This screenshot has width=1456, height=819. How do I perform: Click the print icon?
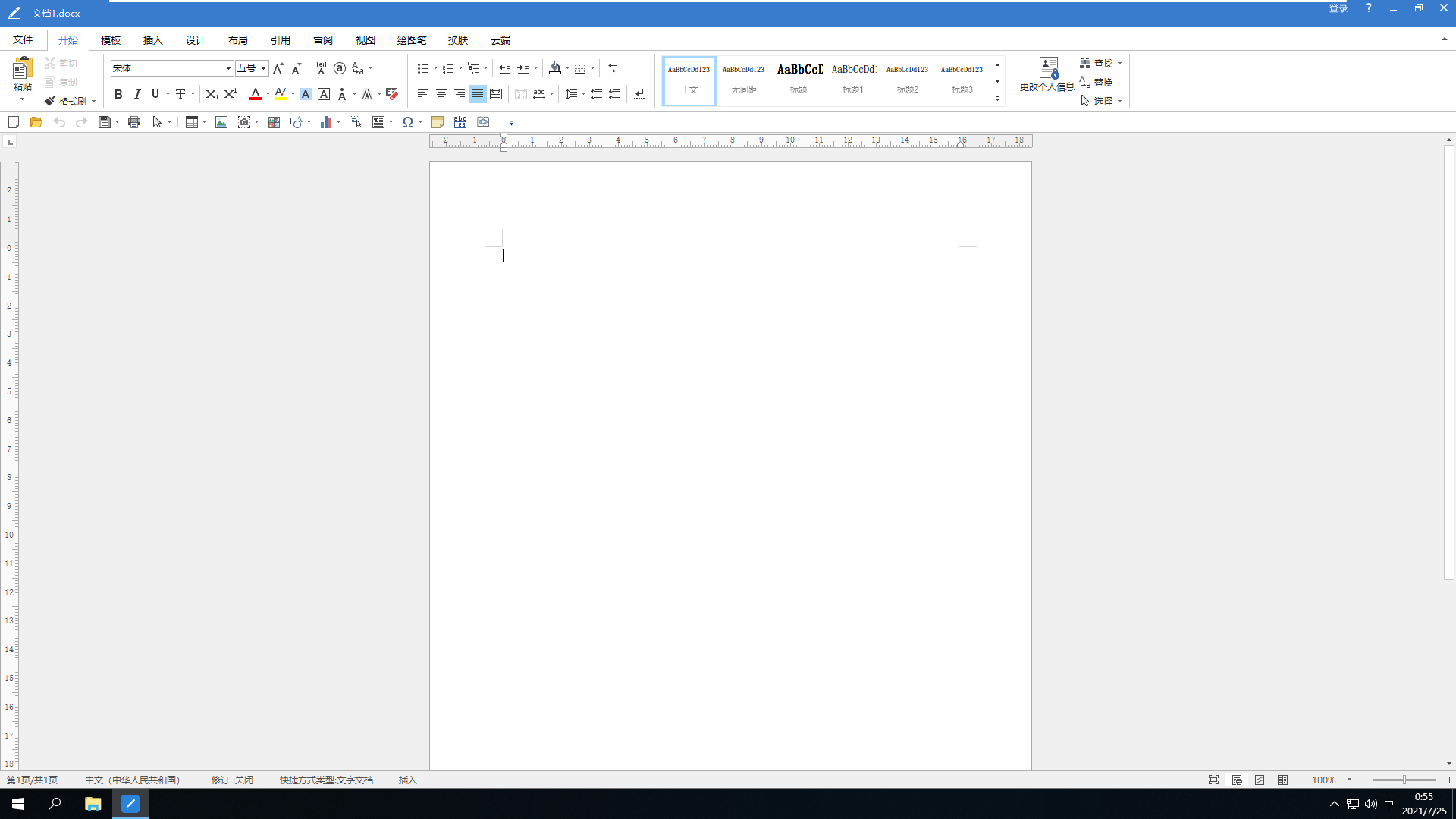coord(134,122)
